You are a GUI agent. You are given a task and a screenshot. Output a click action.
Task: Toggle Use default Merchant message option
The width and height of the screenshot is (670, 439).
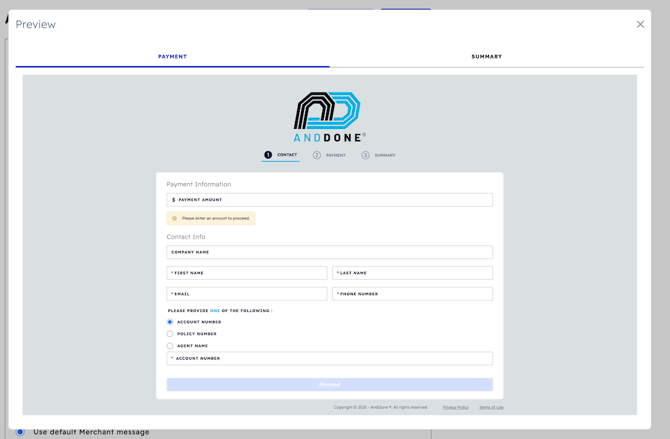pos(20,432)
